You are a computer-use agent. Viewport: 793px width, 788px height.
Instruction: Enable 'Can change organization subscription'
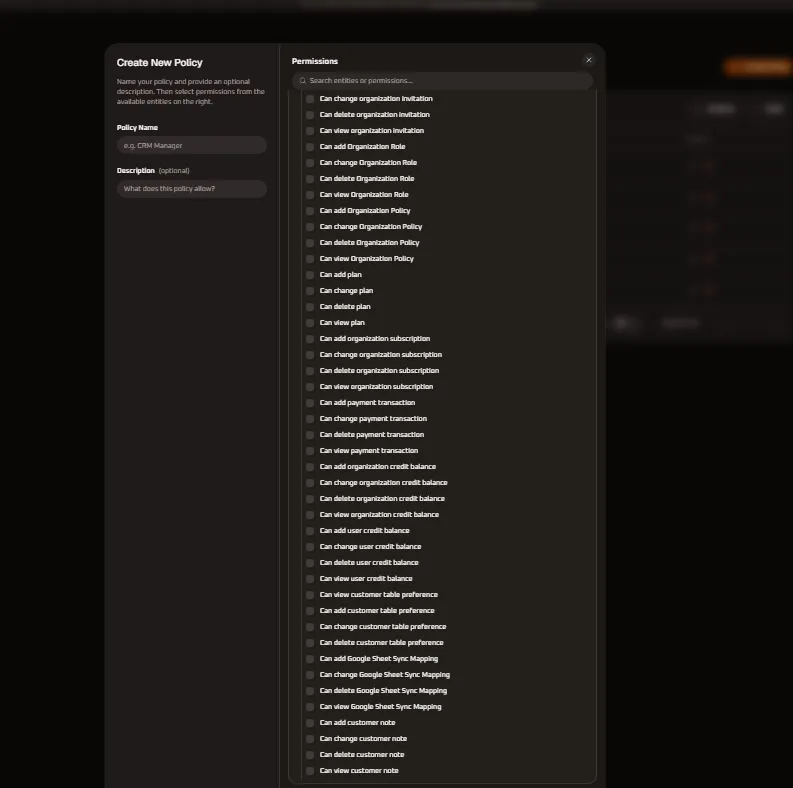click(310, 355)
